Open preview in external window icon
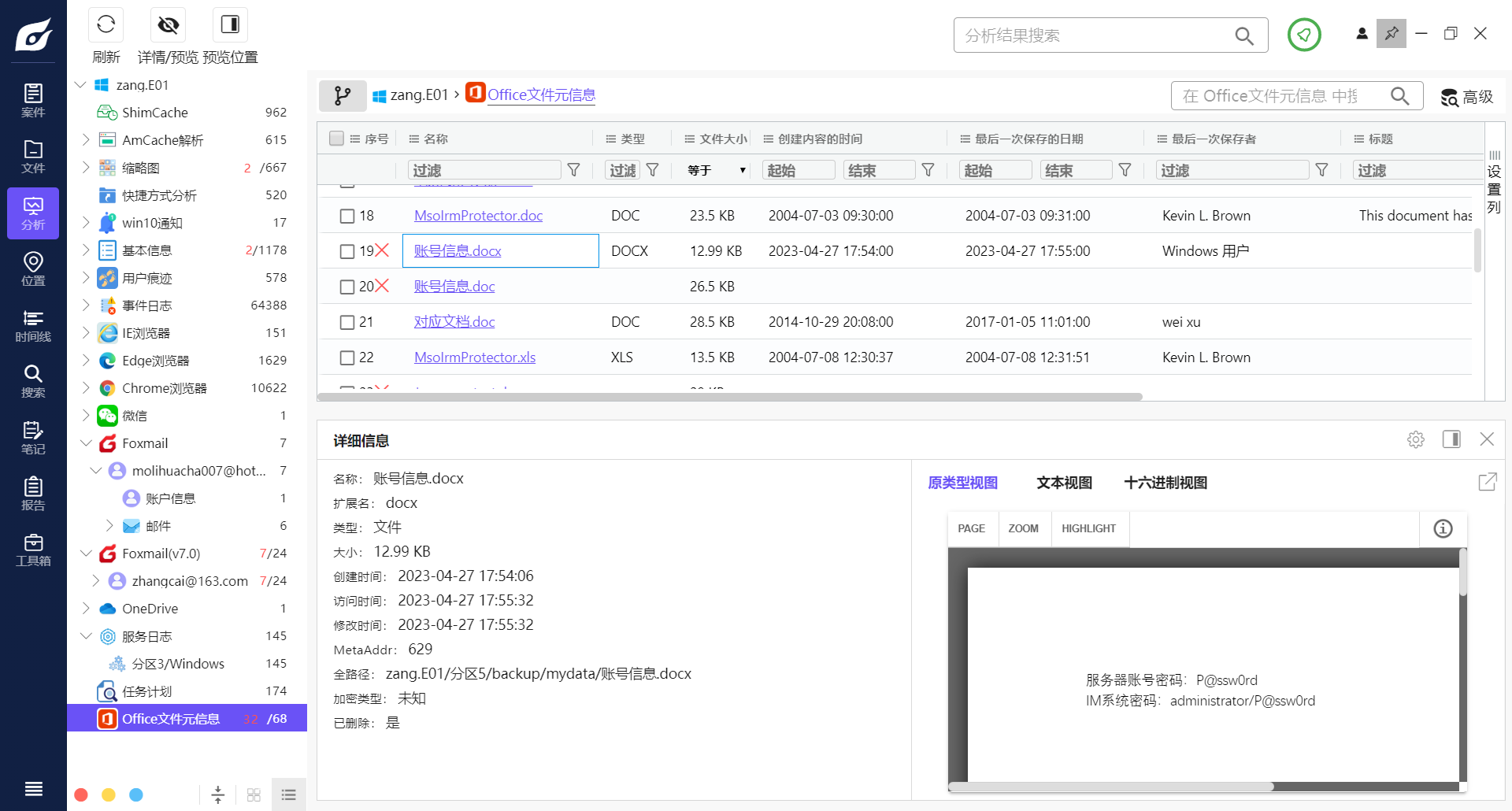The height and width of the screenshot is (811, 1512). pyautogui.click(x=1488, y=482)
